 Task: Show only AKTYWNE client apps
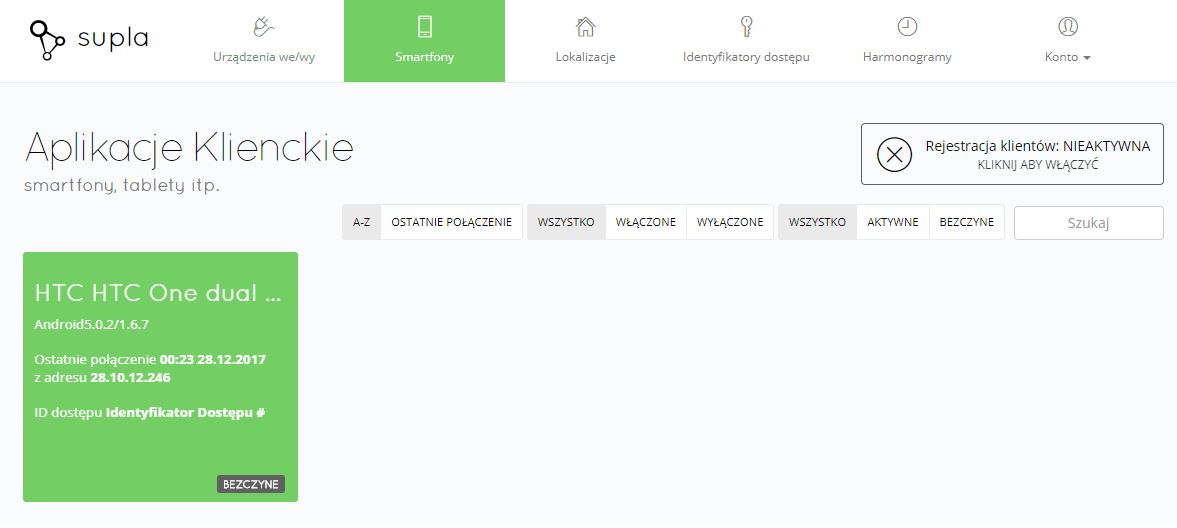tap(892, 222)
